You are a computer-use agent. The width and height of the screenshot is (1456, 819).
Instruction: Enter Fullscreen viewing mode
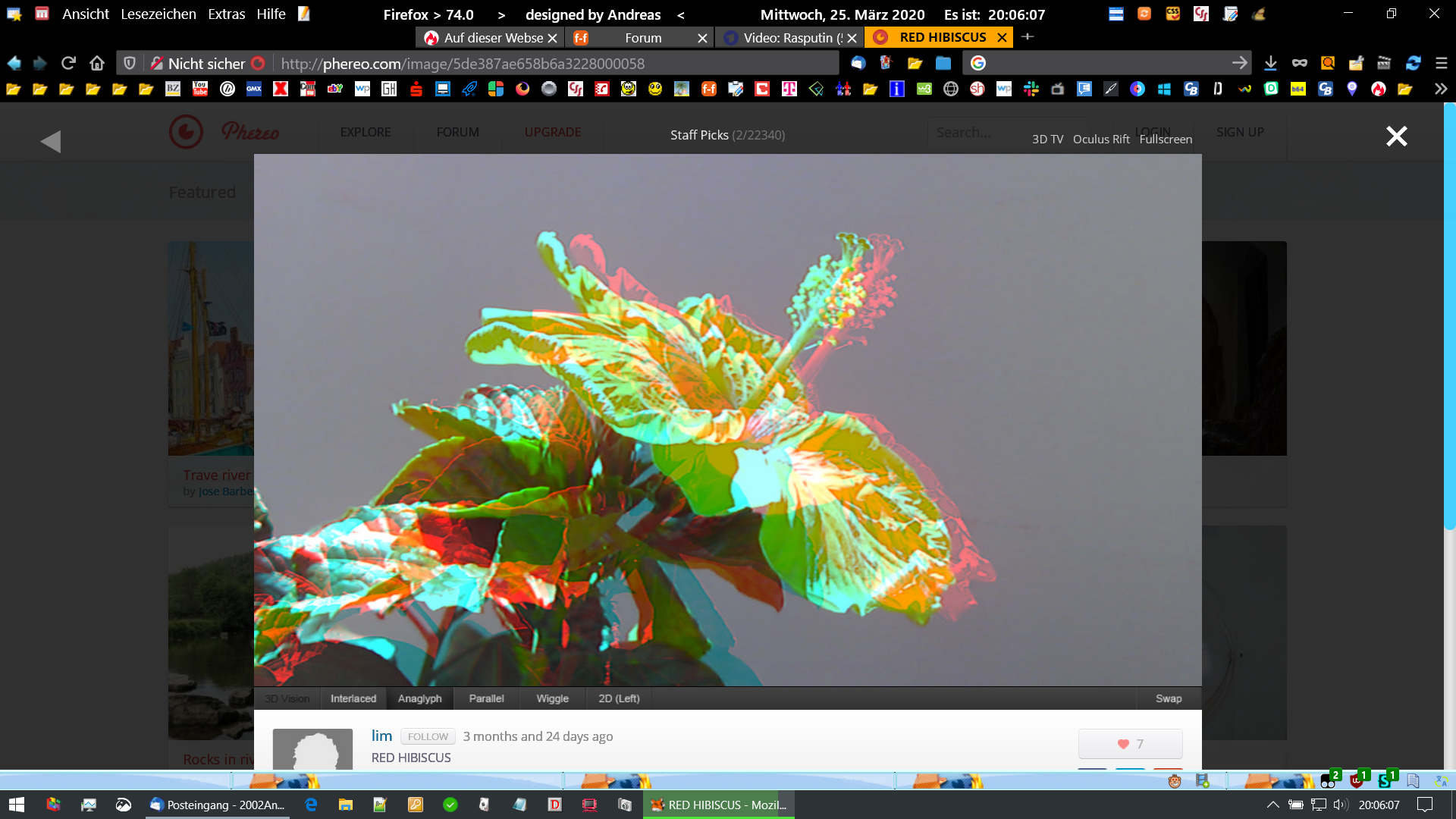pyautogui.click(x=1166, y=140)
